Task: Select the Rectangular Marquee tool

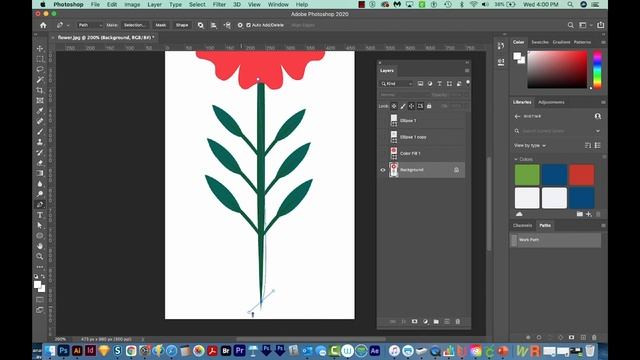Action: pos(40,59)
